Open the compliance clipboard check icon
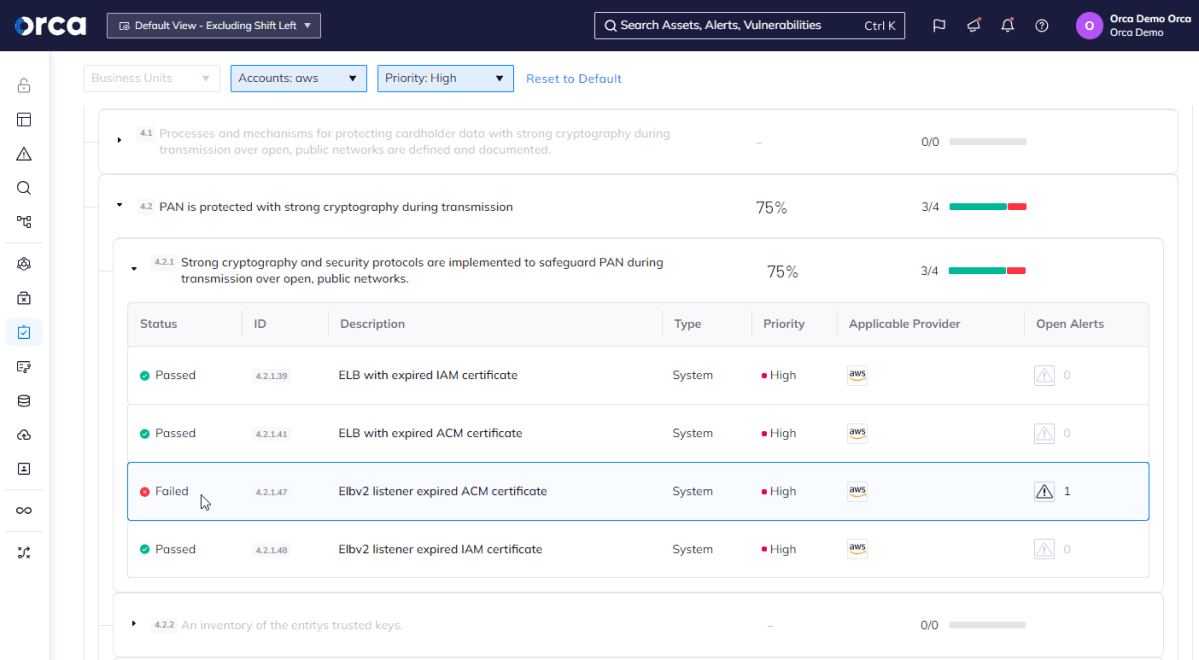 pyautogui.click(x=24, y=333)
